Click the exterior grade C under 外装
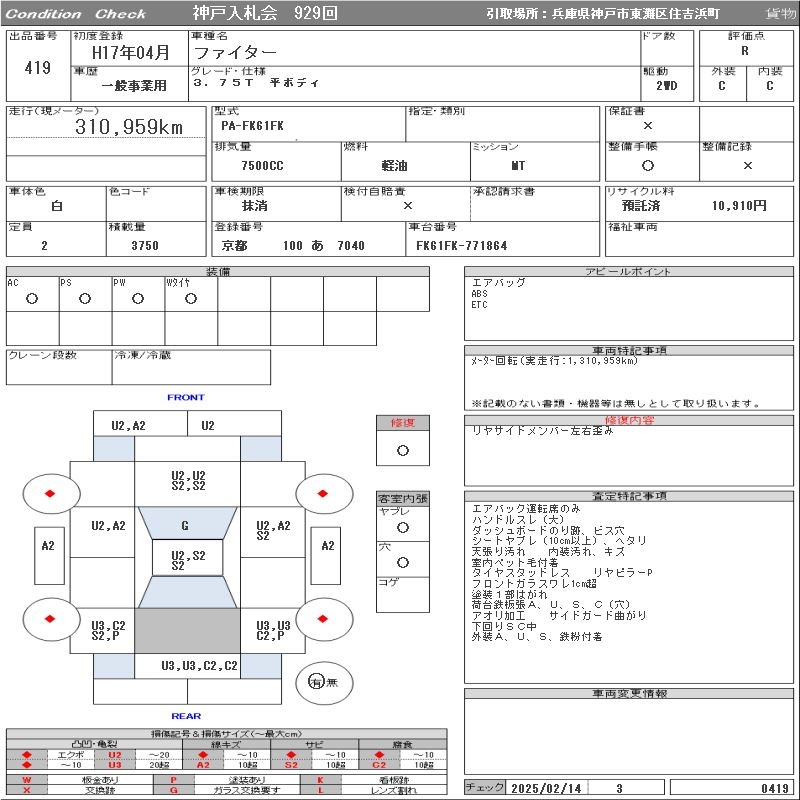 [722, 86]
